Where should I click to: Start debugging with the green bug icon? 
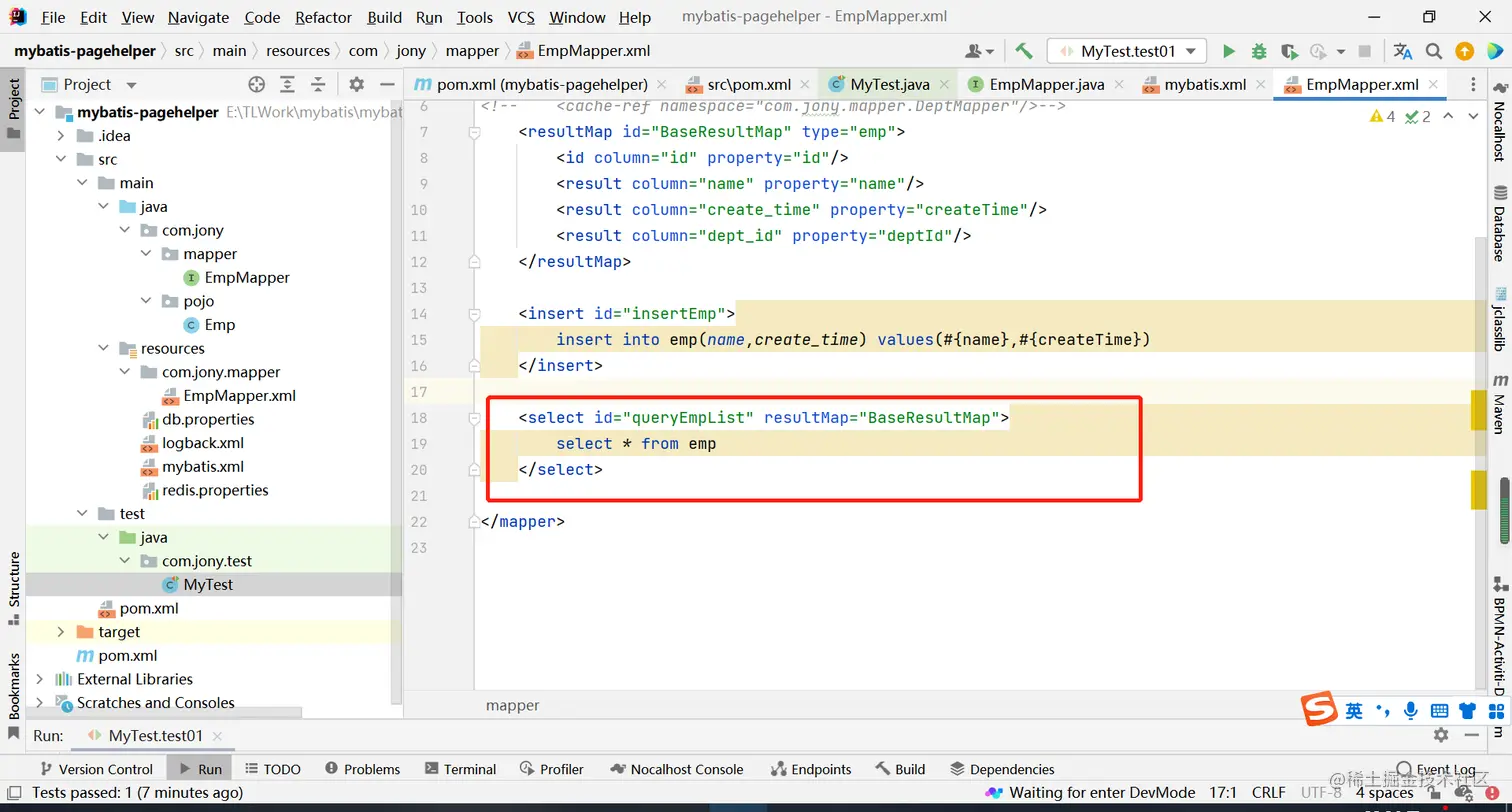pos(1259,51)
